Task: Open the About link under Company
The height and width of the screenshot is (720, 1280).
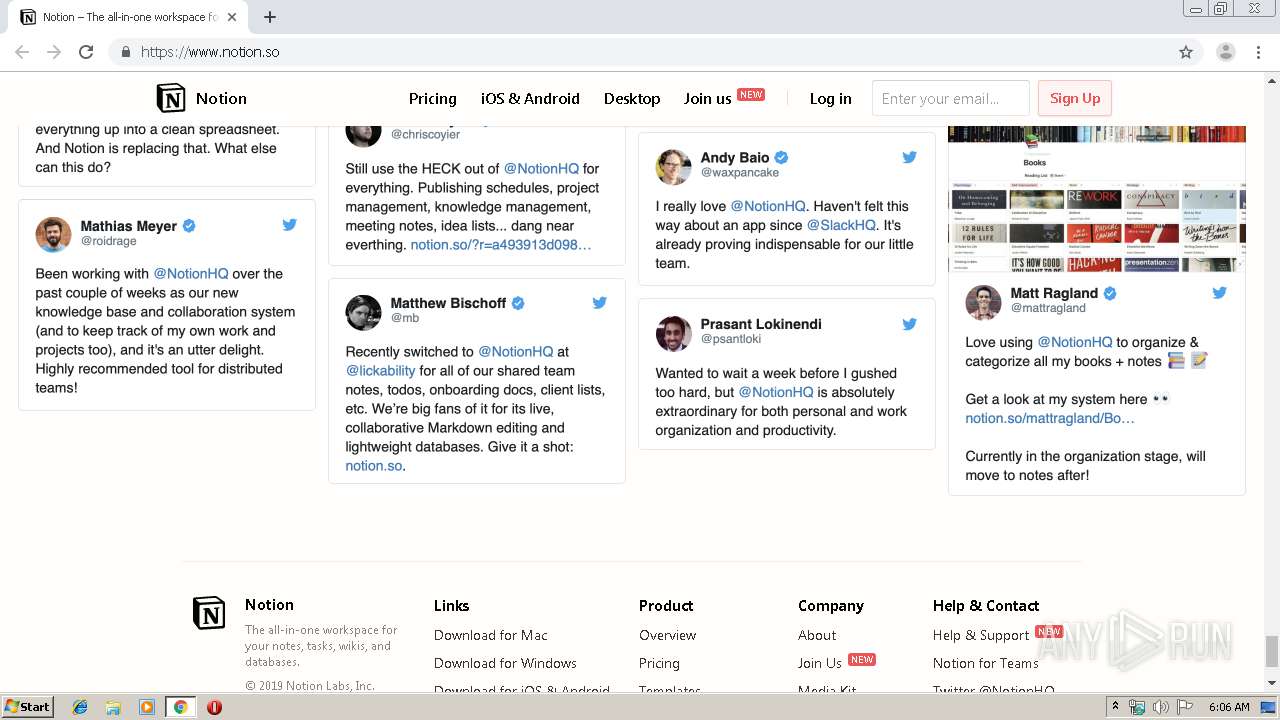Action: click(817, 635)
